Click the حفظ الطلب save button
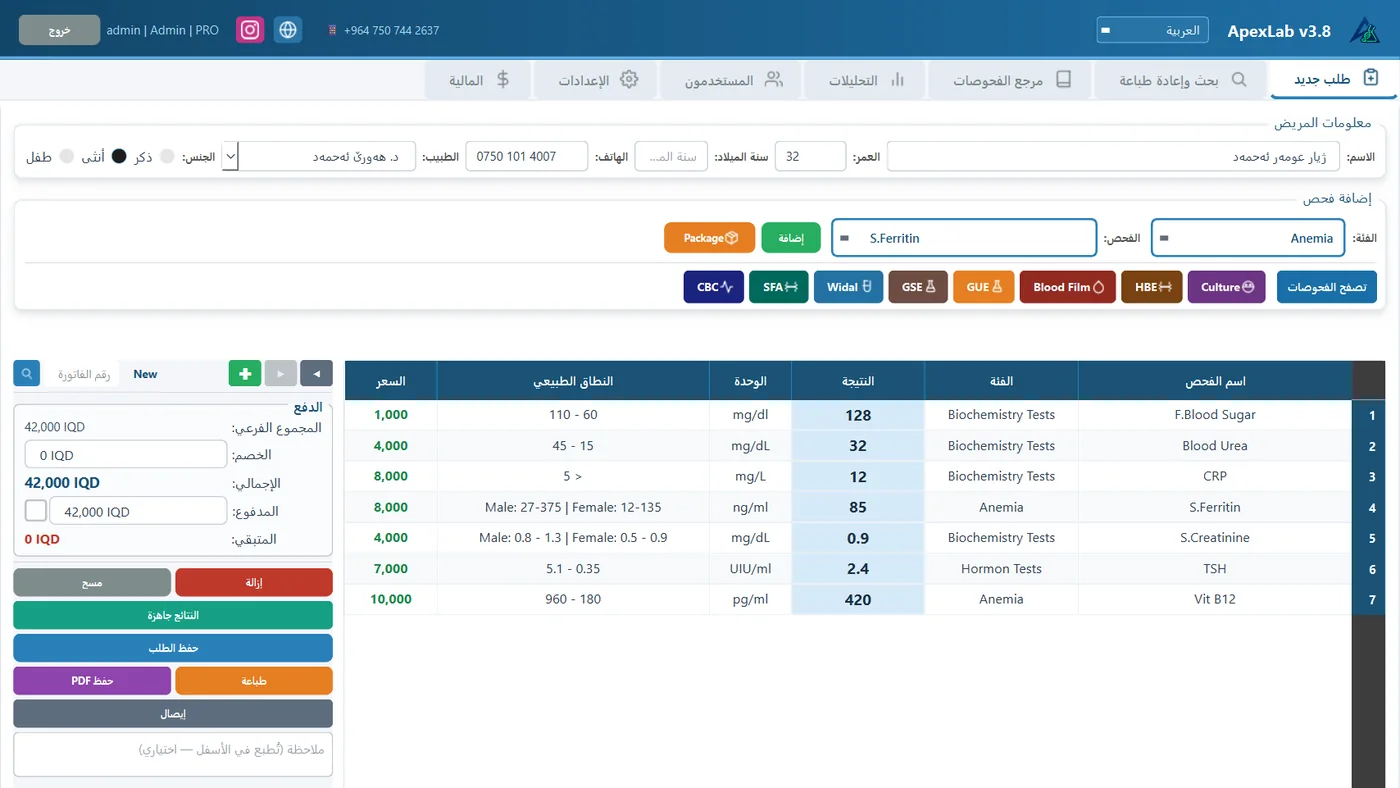Image resolution: width=1400 pixels, height=788 pixels. 173,648
